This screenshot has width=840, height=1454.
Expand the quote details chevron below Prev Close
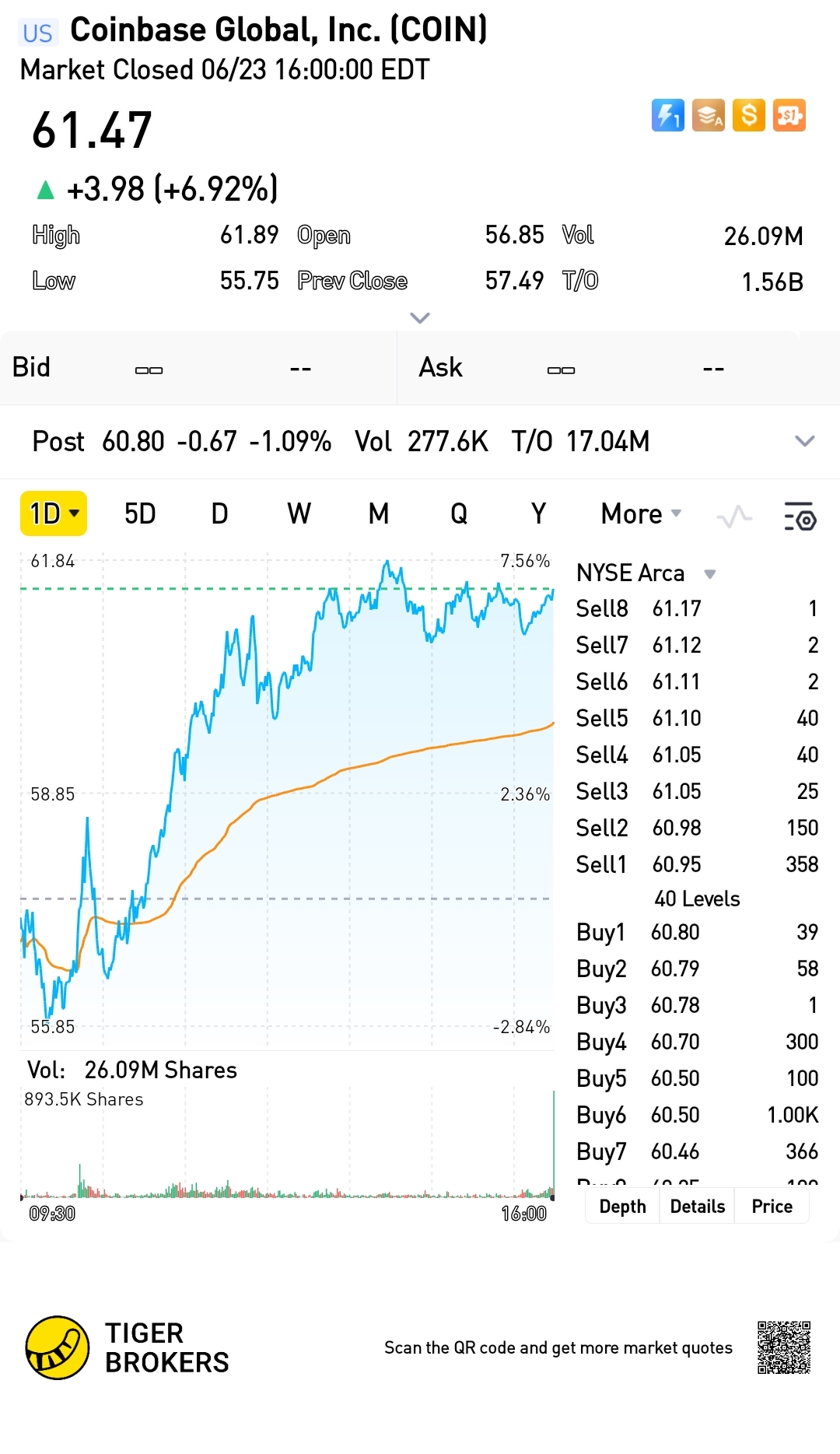(420, 317)
